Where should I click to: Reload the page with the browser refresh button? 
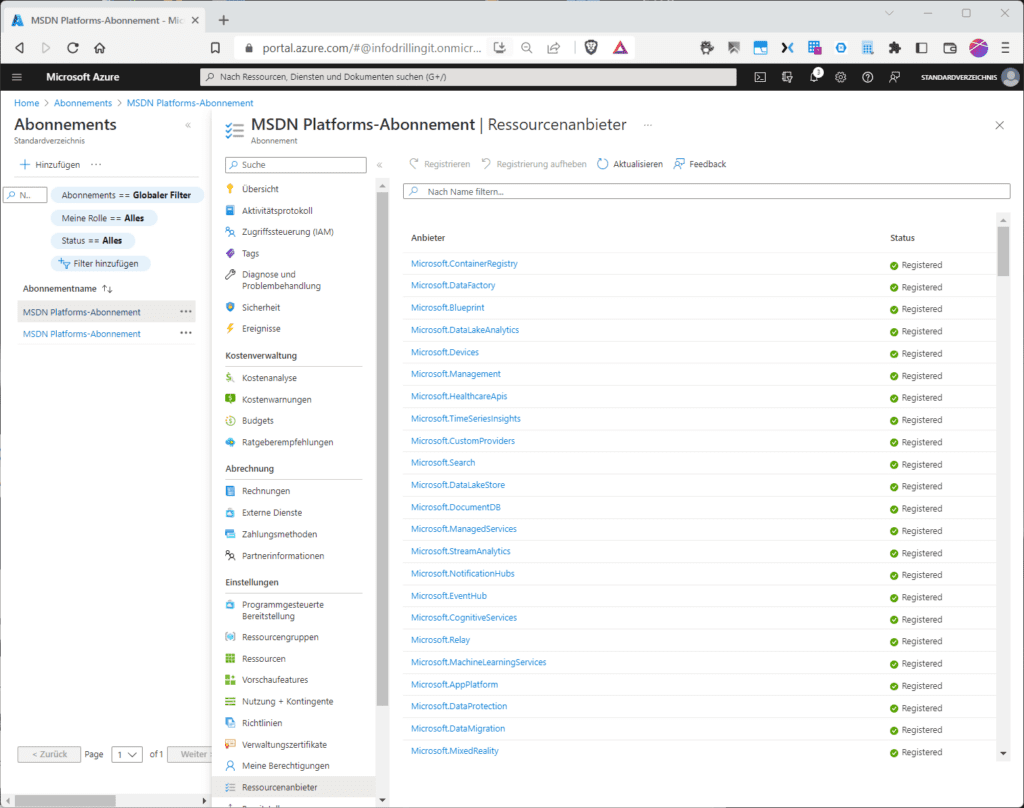point(72,48)
